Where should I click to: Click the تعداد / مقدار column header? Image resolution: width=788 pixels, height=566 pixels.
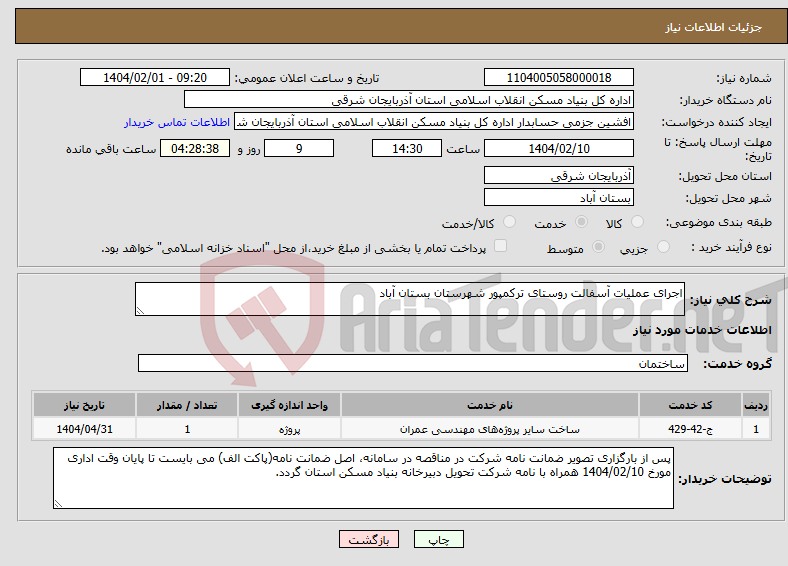pyautogui.click(x=186, y=405)
